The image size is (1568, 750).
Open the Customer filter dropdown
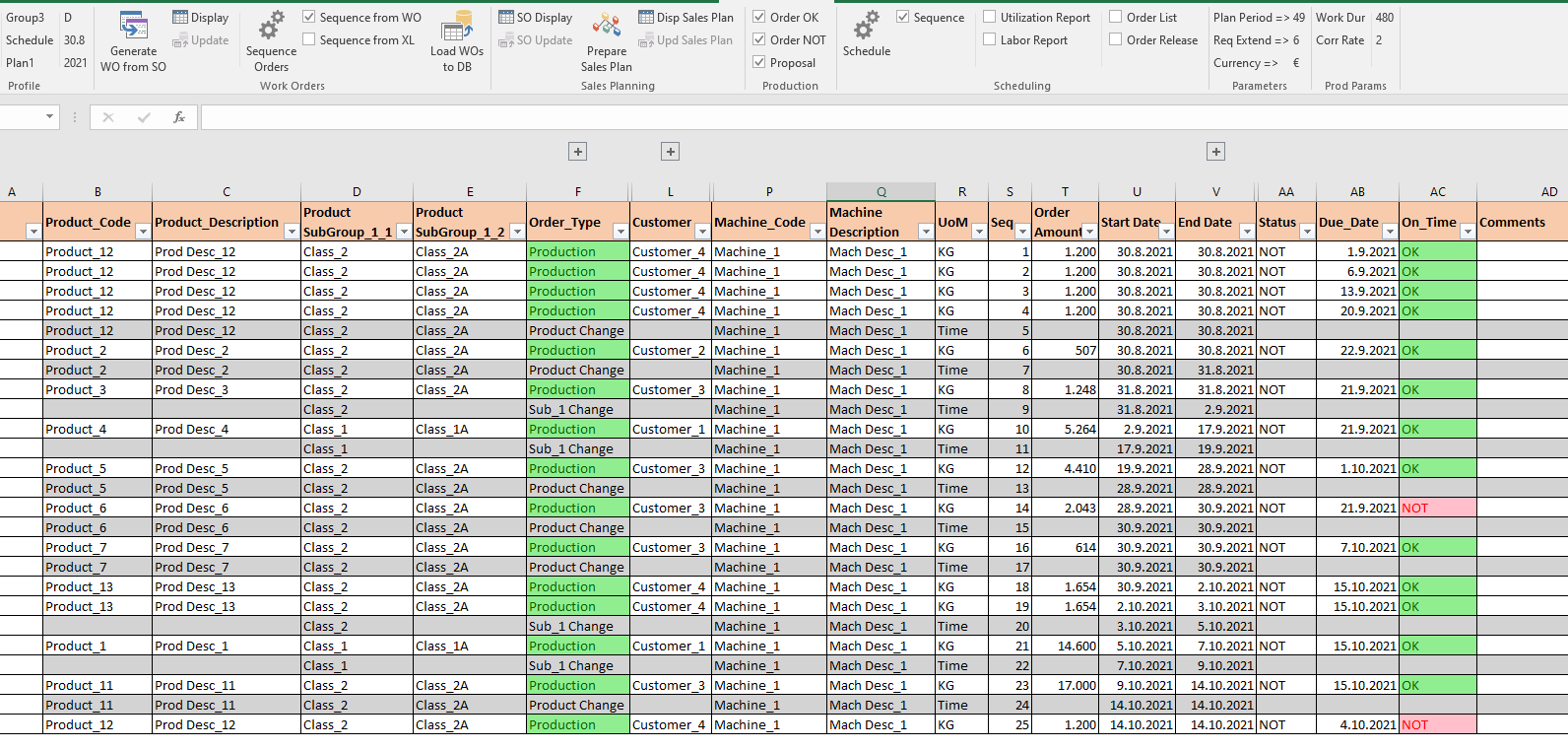coord(702,232)
